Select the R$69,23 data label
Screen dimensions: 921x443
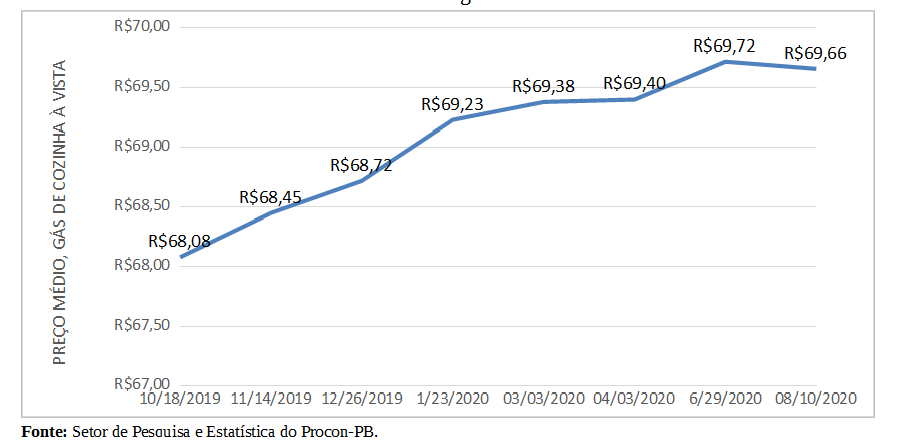(452, 103)
